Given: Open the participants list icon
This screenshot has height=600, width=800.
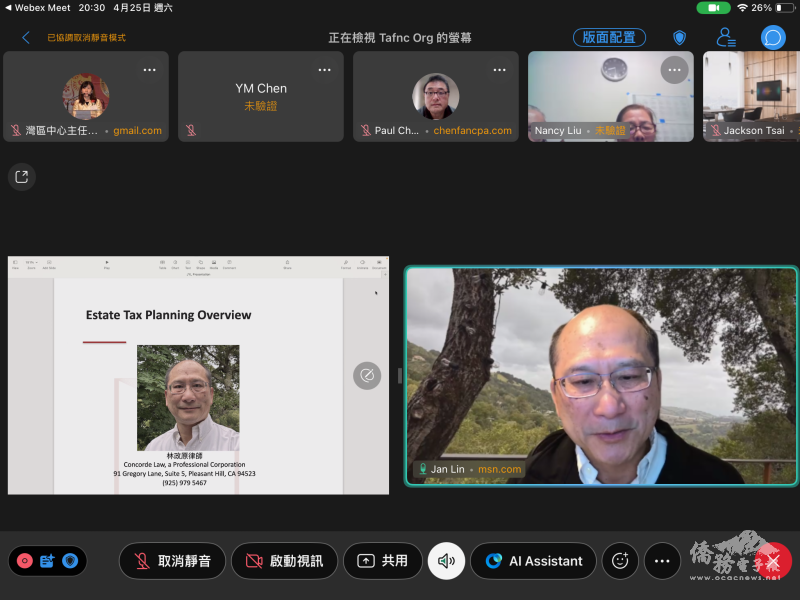Looking at the screenshot, I should pyautogui.click(x=726, y=38).
